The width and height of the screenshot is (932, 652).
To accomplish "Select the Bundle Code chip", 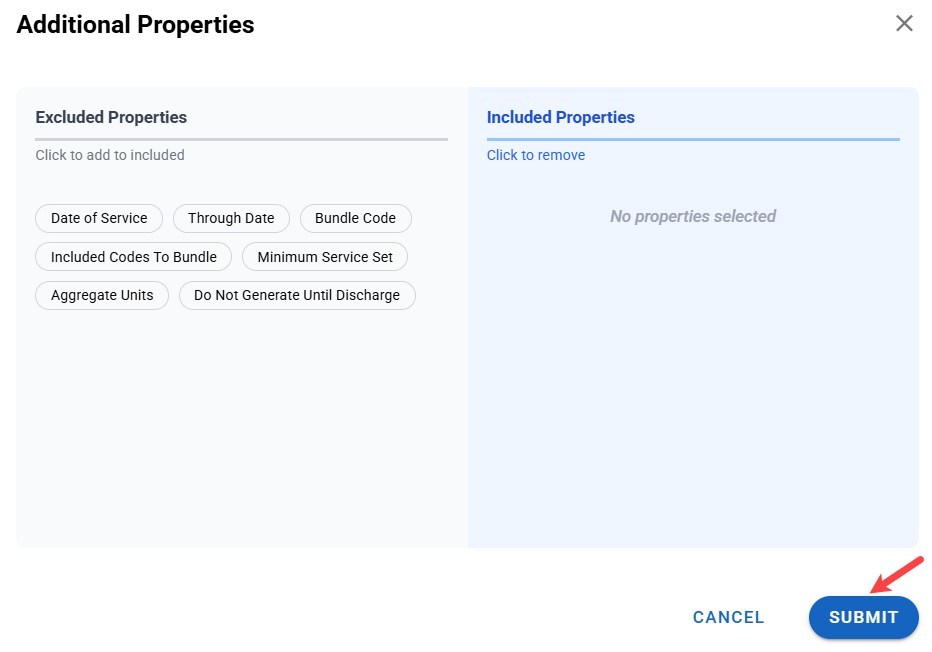I will (355, 218).
